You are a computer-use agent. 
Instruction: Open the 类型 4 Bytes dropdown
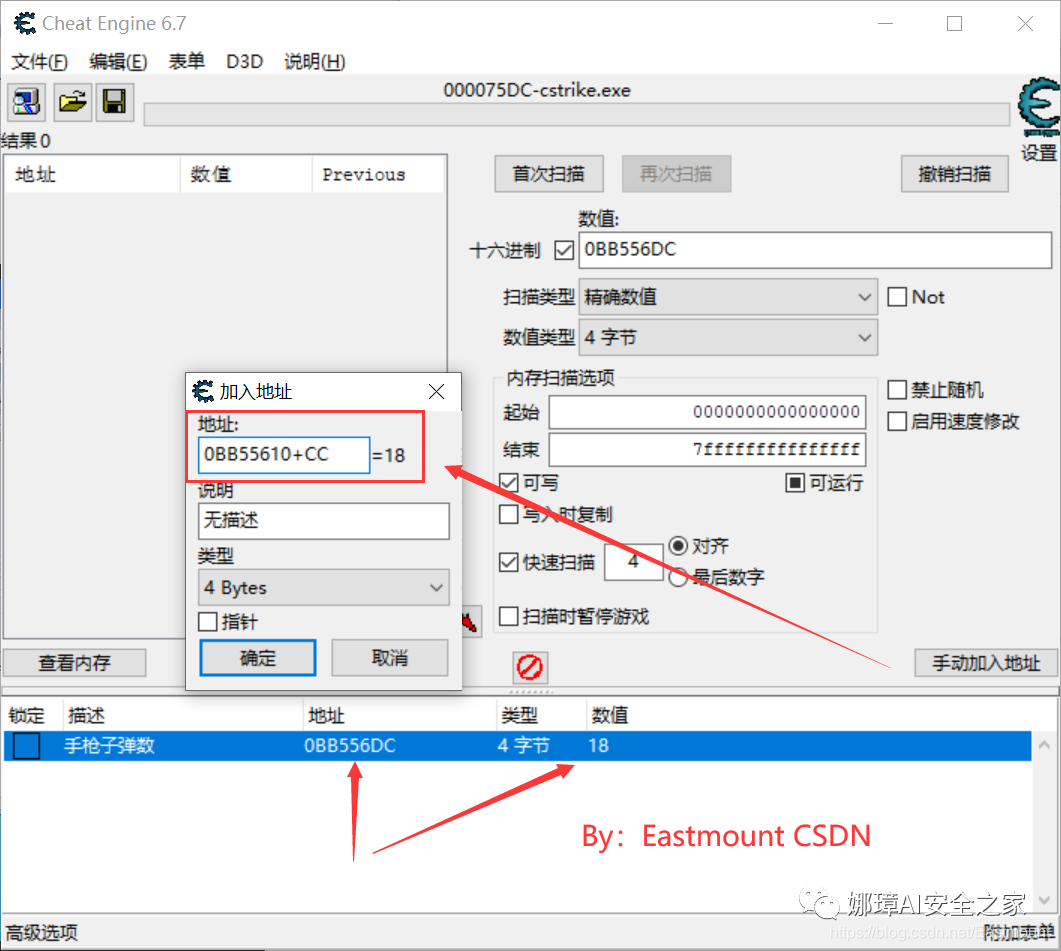click(x=323, y=588)
